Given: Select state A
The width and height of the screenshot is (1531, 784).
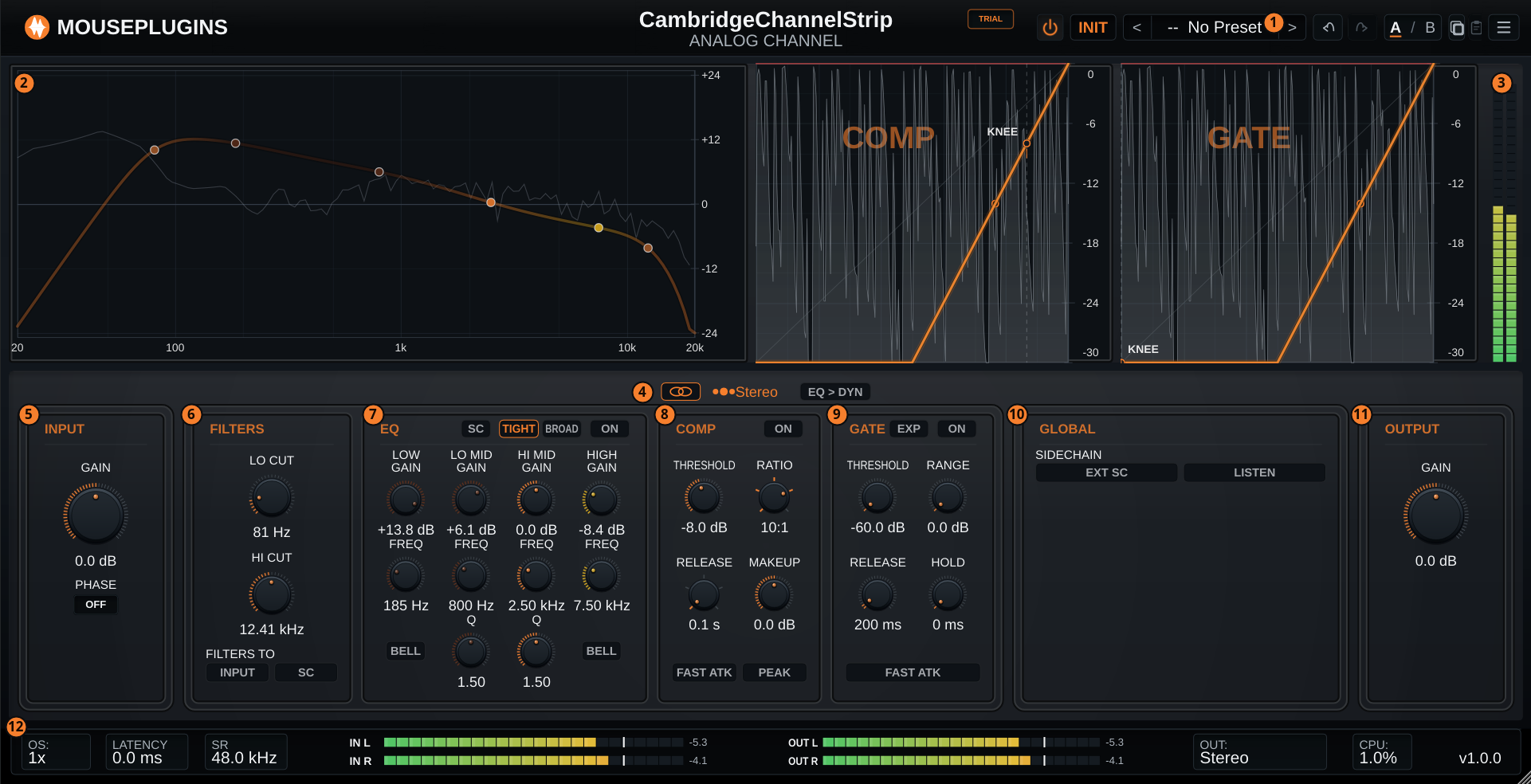Looking at the screenshot, I should 1396,28.
